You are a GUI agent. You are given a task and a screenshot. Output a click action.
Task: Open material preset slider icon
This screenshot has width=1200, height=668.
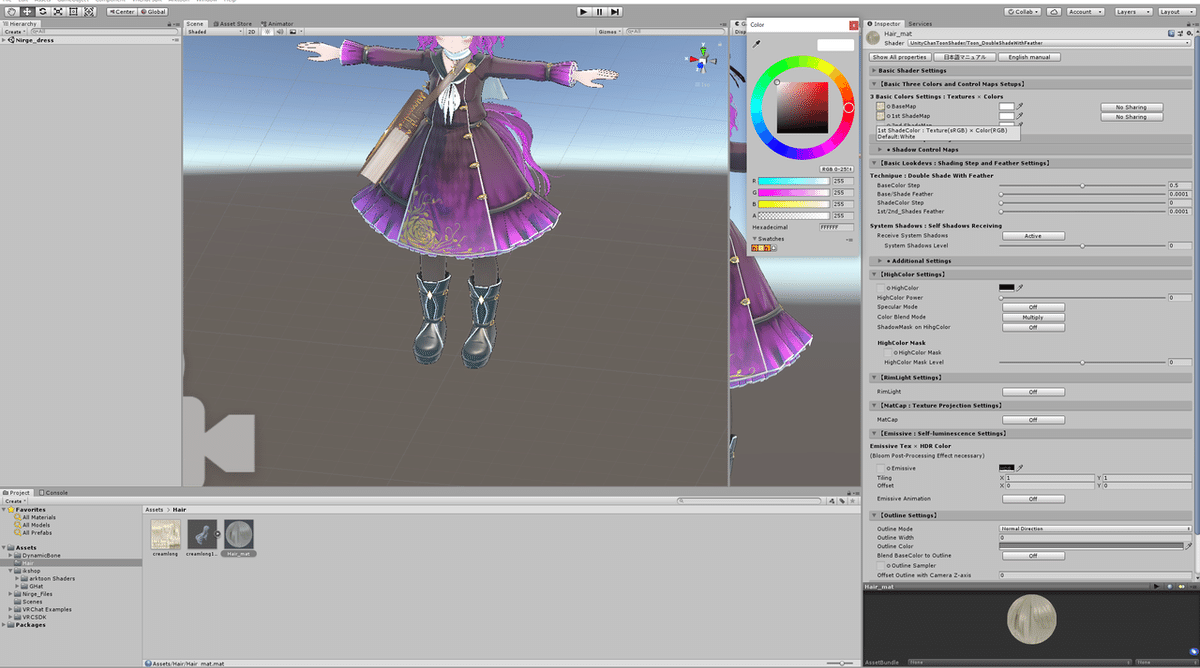(x=1180, y=34)
